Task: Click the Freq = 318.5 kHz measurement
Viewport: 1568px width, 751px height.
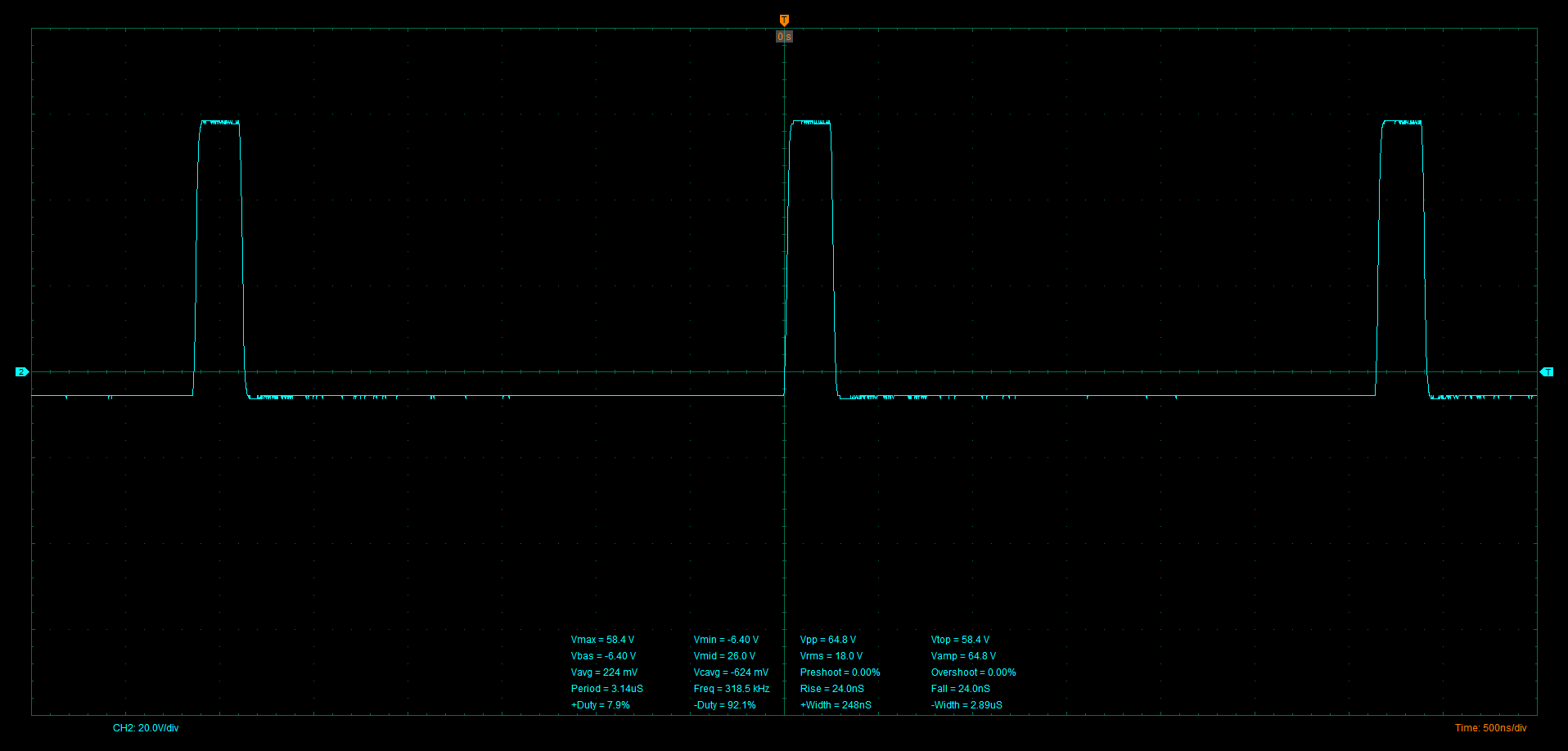Action: [x=732, y=688]
